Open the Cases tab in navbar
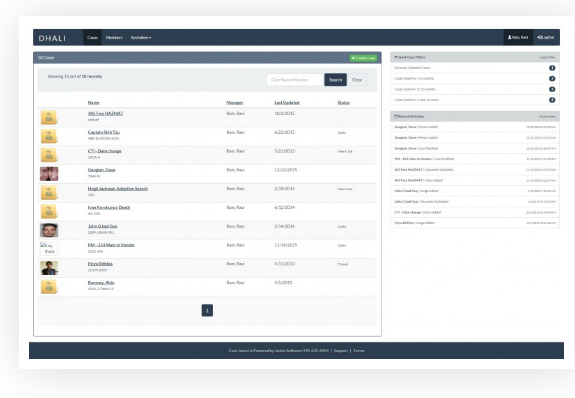The image size is (575, 398). (x=92, y=37)
